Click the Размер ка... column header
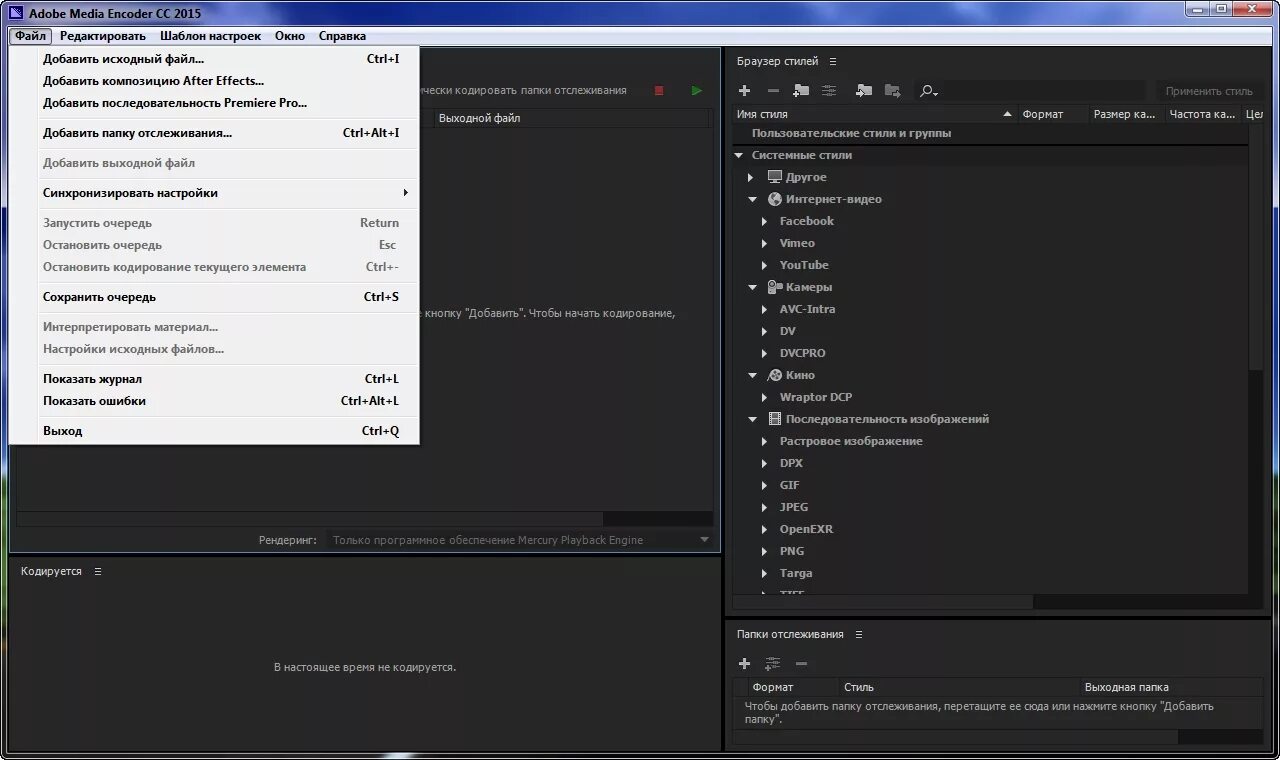This screenshot has width=1280, height=760. coord(1126,114)
